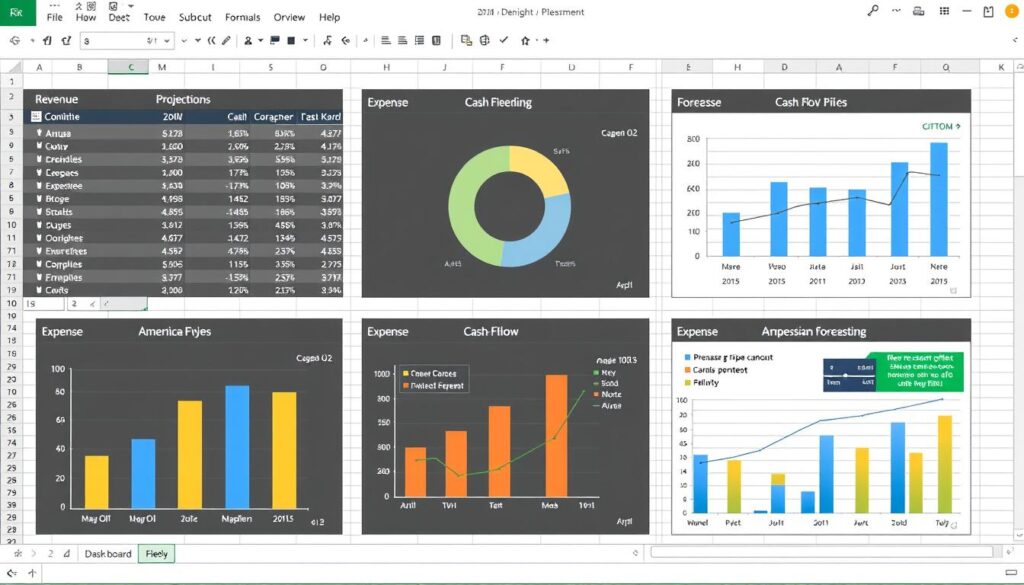Select the pen annotation icon on the toolbar

click(x=225, y=41)
